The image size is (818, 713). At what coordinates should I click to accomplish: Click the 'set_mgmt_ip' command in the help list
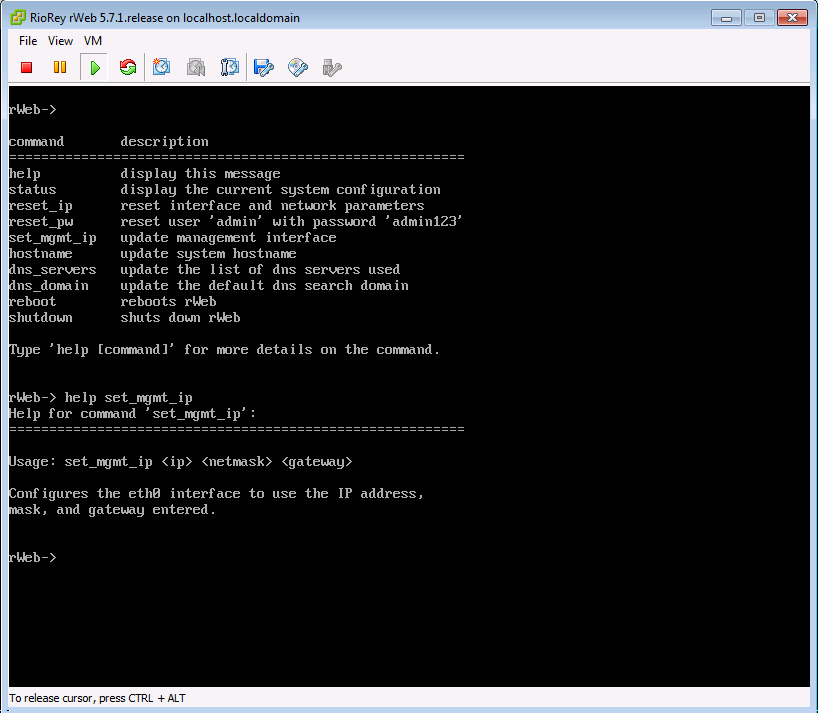click(x=53, y=238)
